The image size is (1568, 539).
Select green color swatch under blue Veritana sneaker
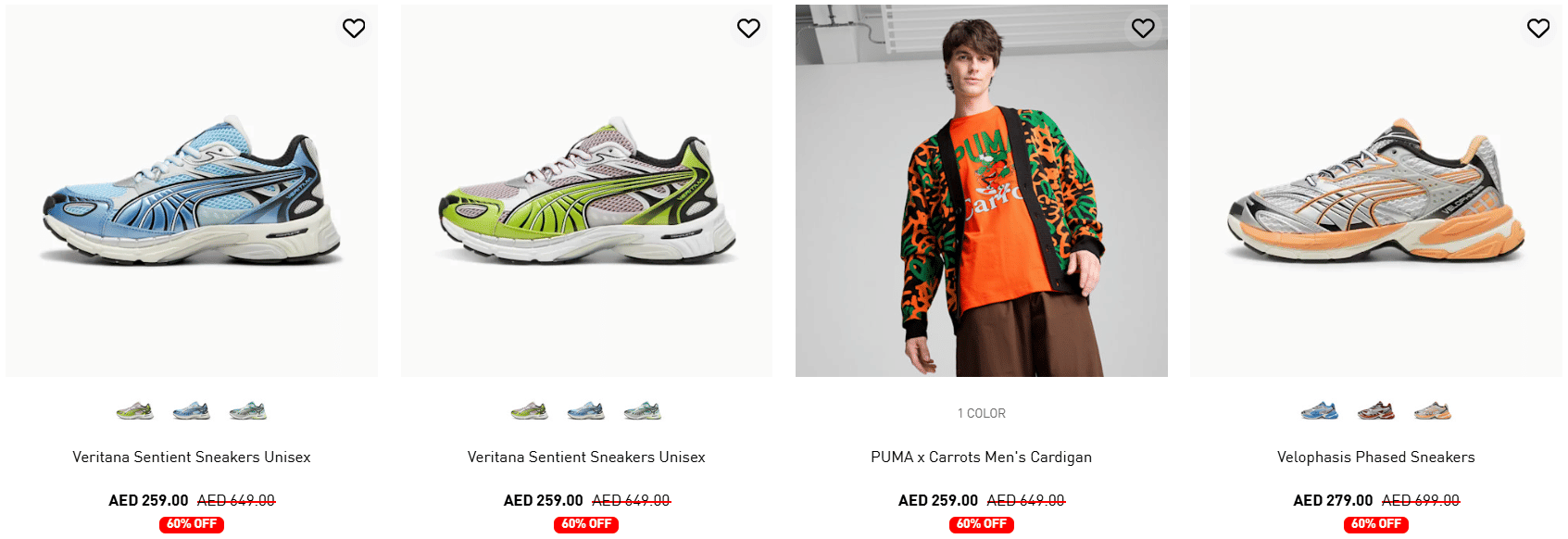coord(135,410)
